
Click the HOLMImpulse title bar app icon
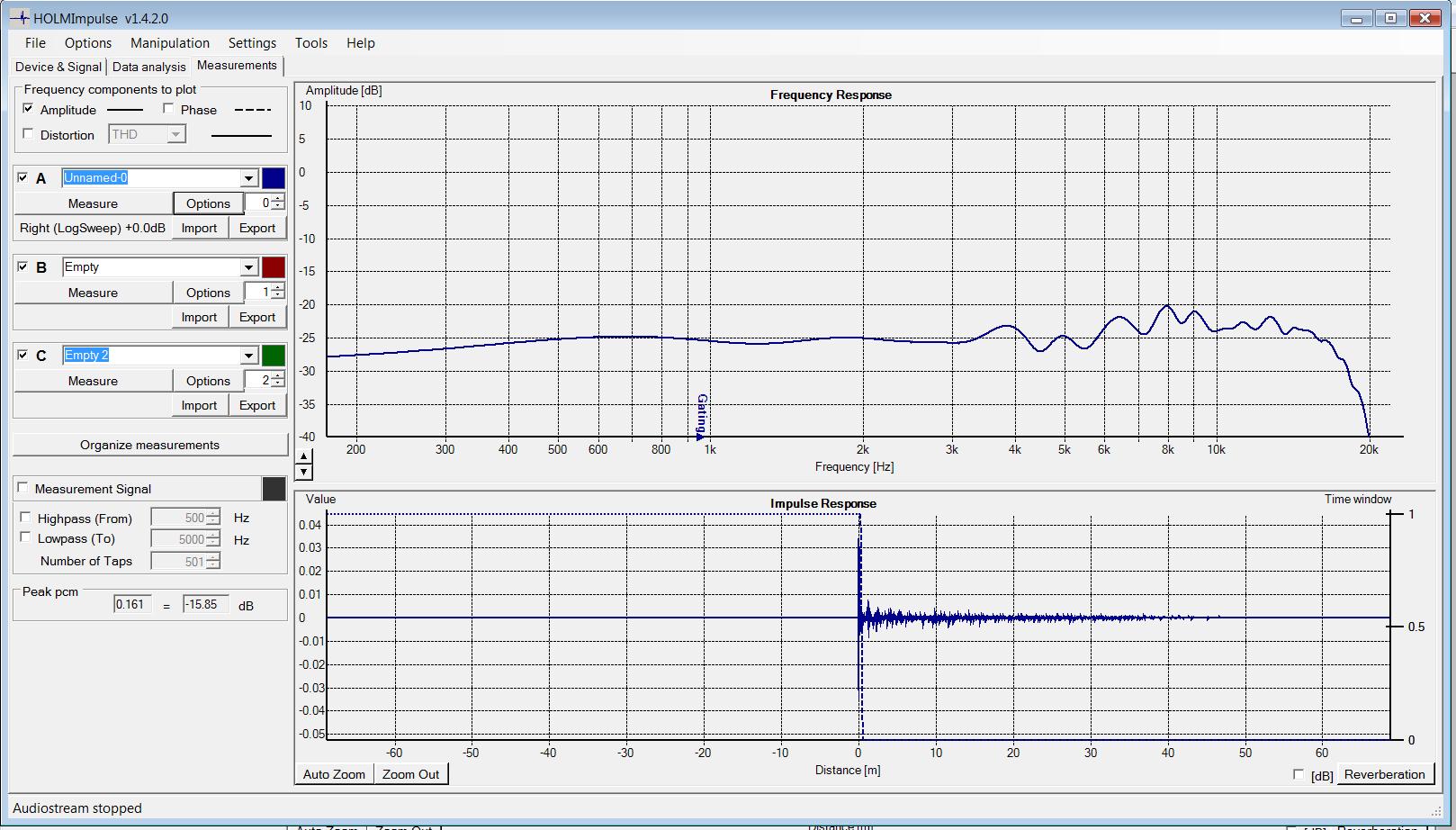(x=20, y=18)
